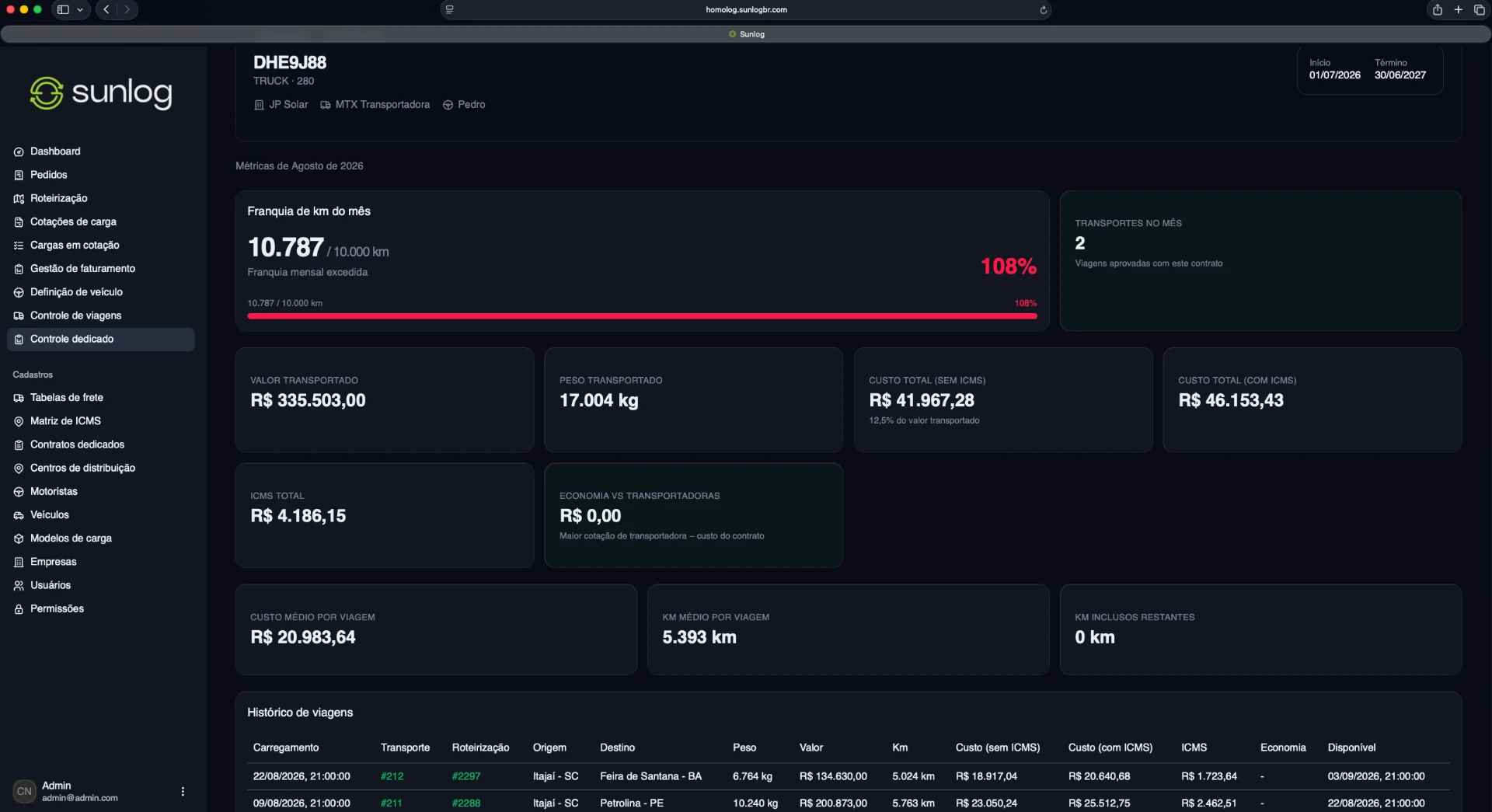Click the Término 30/06/2027 date
The image size is (1492, 812).
pyautogui.click(x=1400, y=75)
